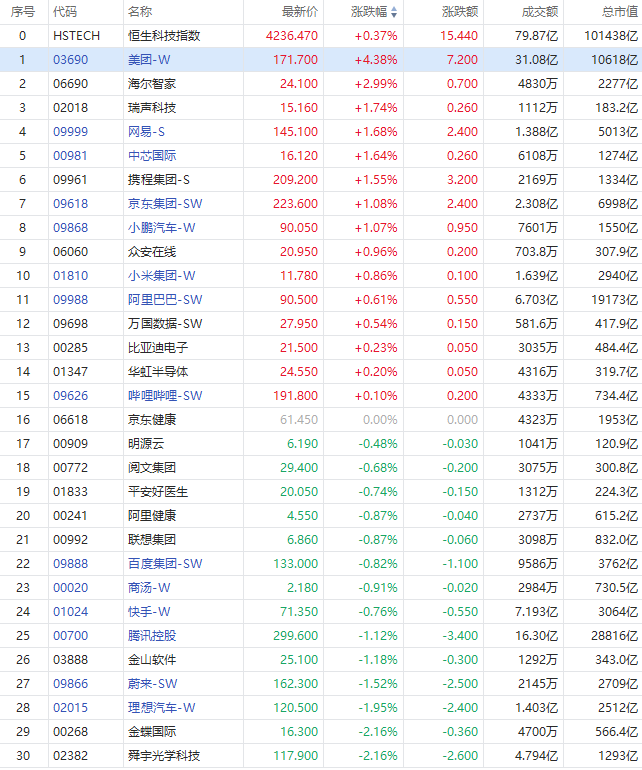Select the 金蝶国际 row name
The image size is (642, 770).
coord(152,732)
